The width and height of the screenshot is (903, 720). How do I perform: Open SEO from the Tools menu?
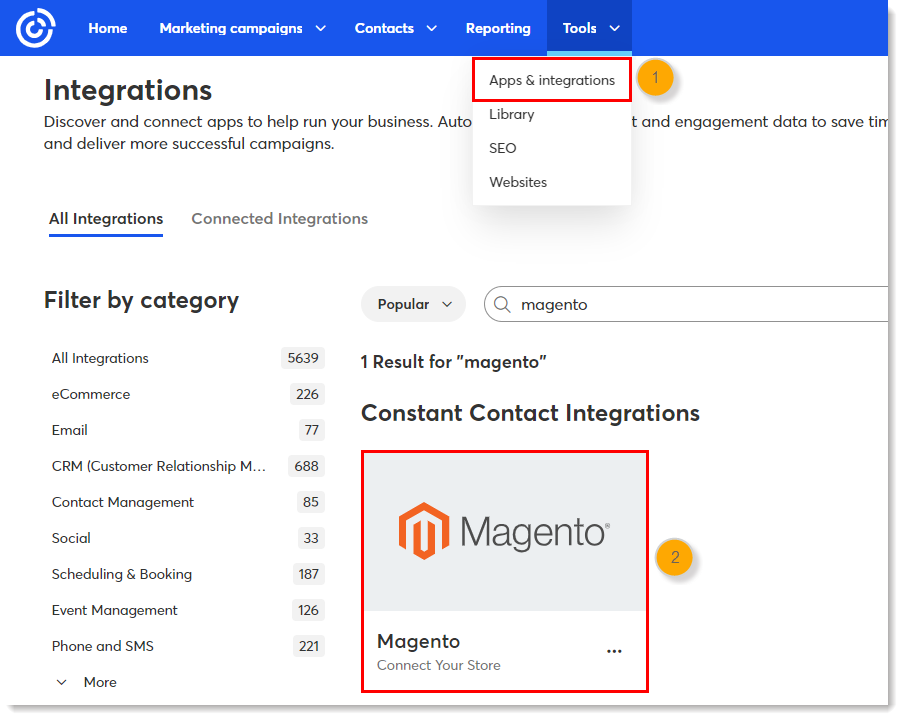(502, 148)
